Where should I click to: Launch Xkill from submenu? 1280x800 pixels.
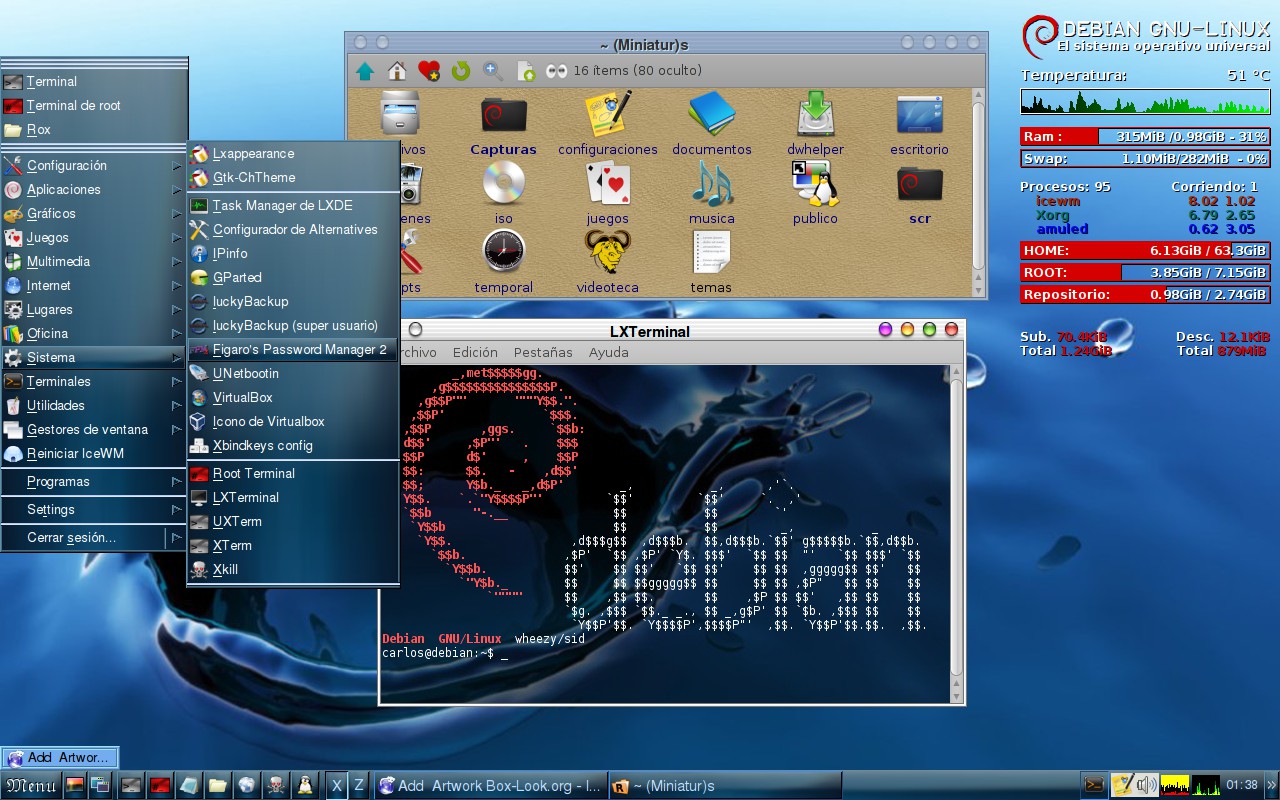click(293, 569)
